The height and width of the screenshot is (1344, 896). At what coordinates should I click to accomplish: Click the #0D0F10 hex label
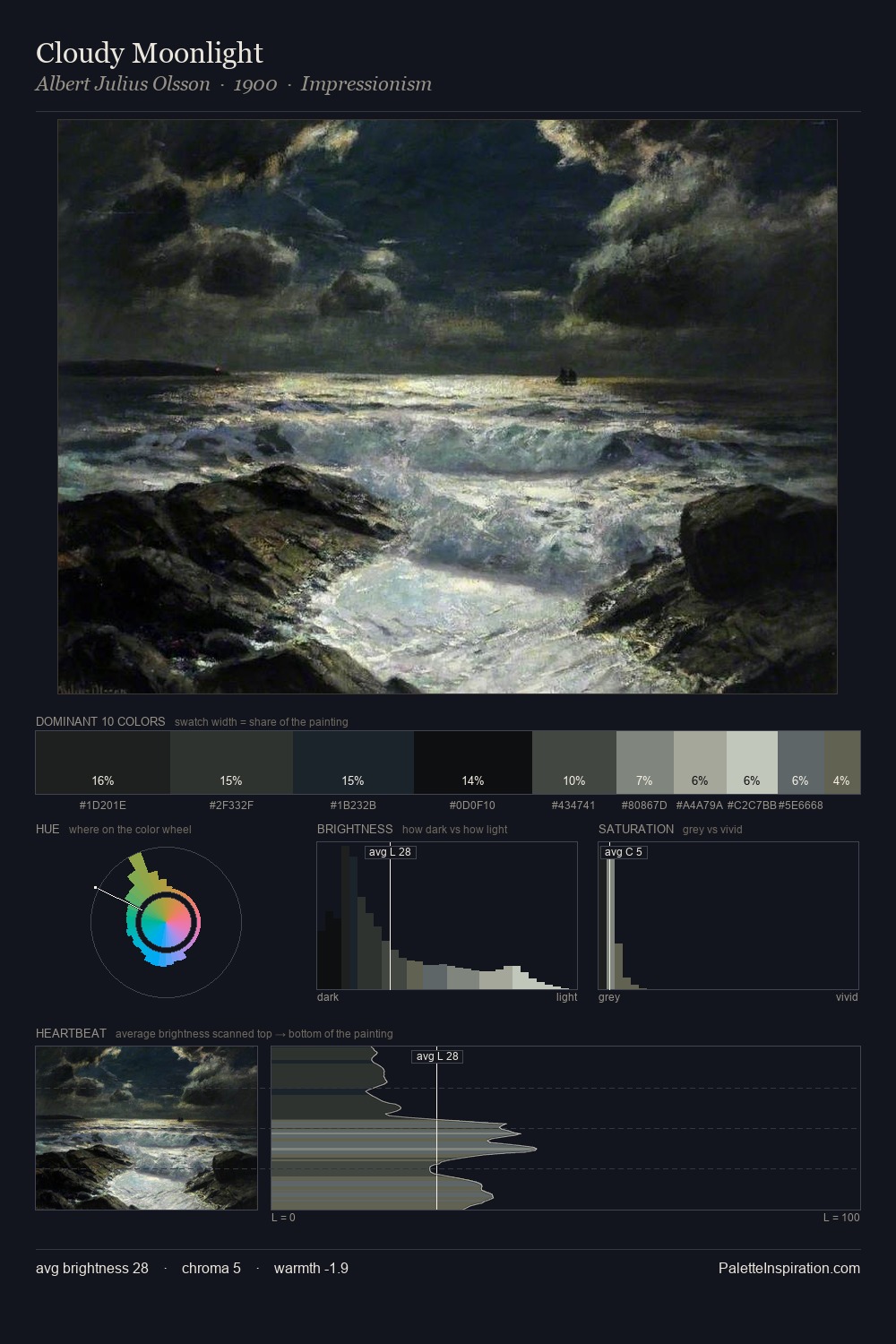[x=473, y=806]
